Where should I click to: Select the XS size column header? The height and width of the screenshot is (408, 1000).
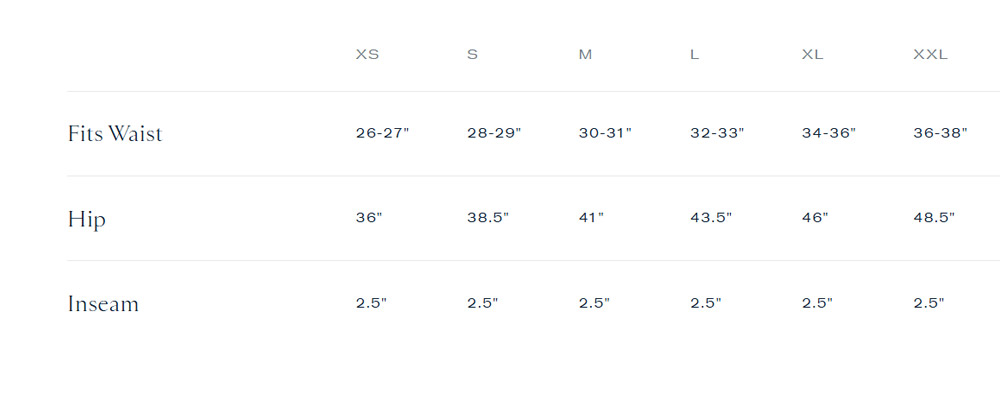(x=367, y=55)
